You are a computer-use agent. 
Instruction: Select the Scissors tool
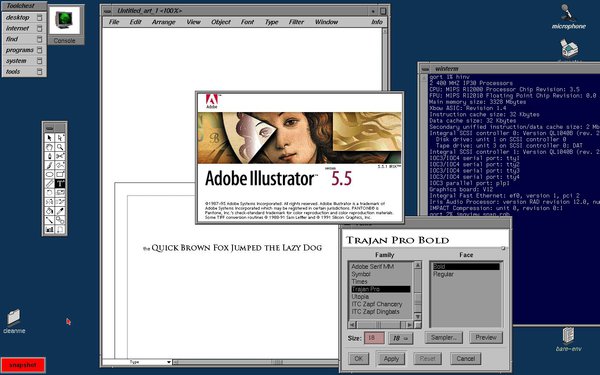pyautogui.click(x=60, y=156)
